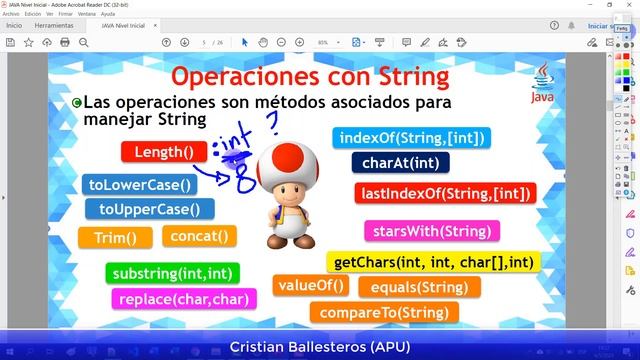Save the PDF with the floppy disk icon
The image size is (640, 360).
click(x=10, y=42)
